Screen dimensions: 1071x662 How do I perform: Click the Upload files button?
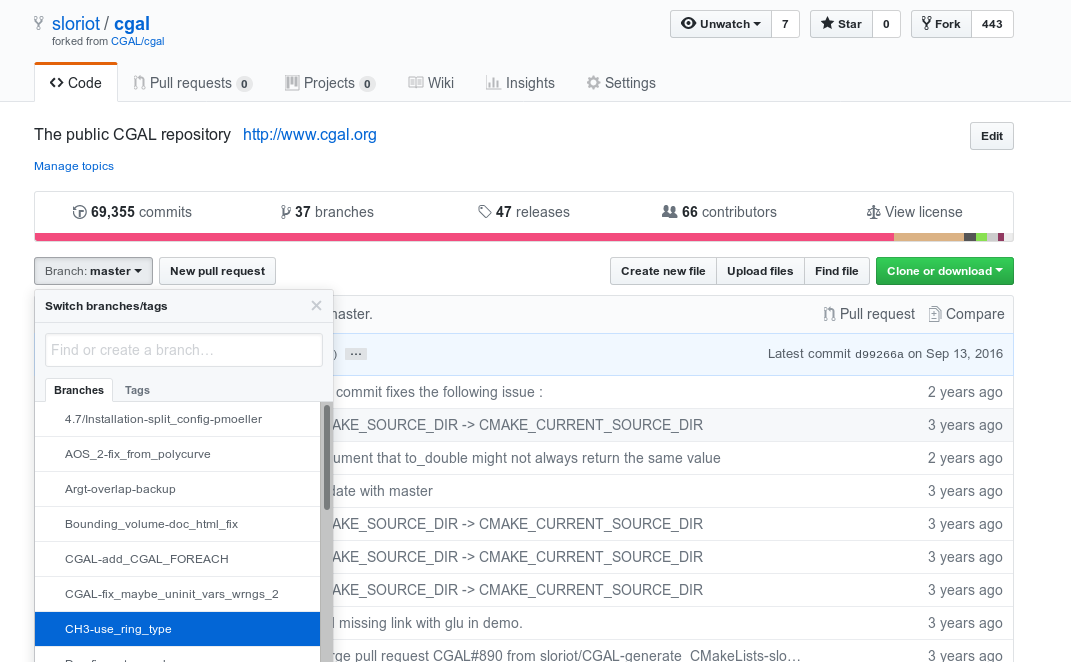point(760,271)
